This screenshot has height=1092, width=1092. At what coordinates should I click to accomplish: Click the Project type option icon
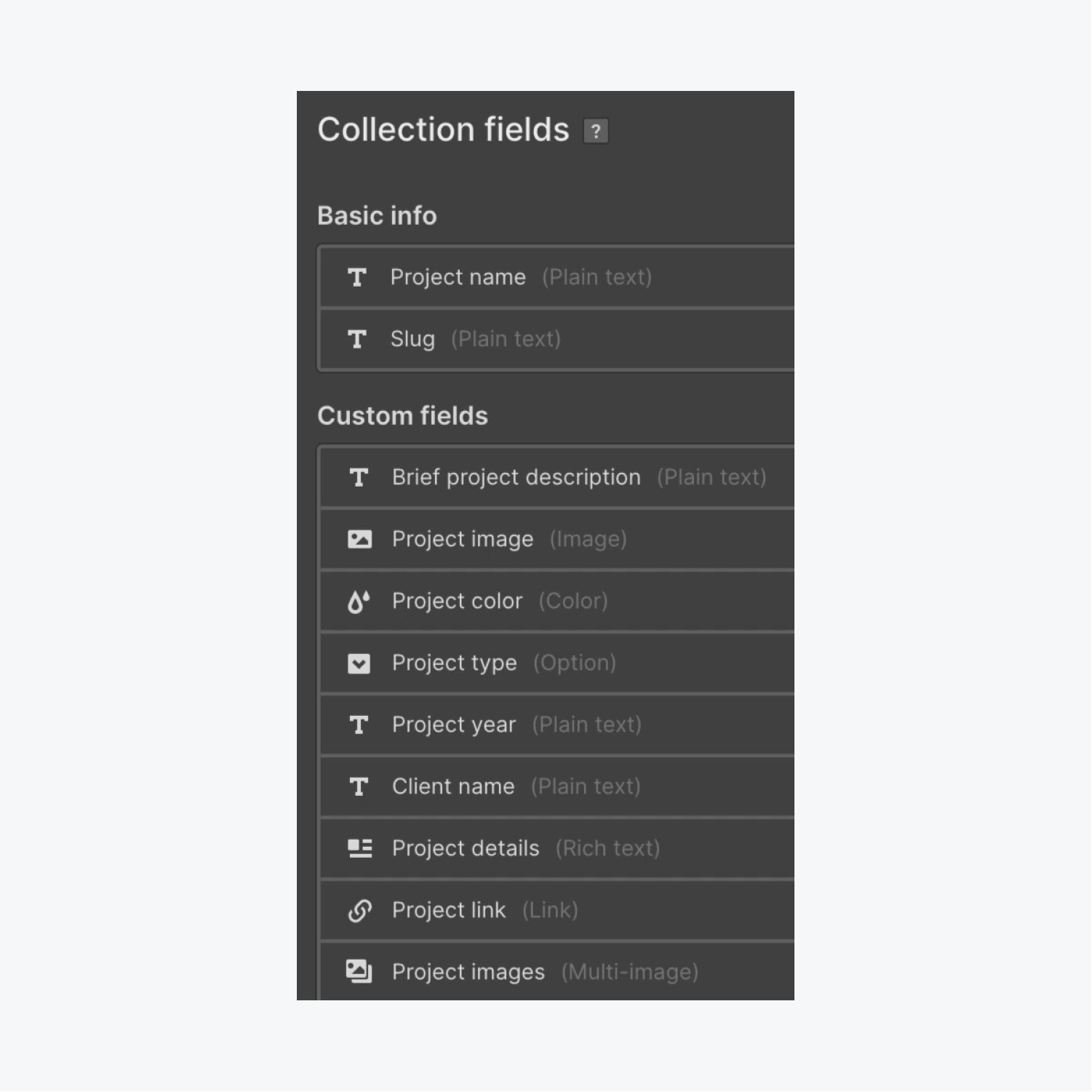pyautogui.click(x=359, y=663)
